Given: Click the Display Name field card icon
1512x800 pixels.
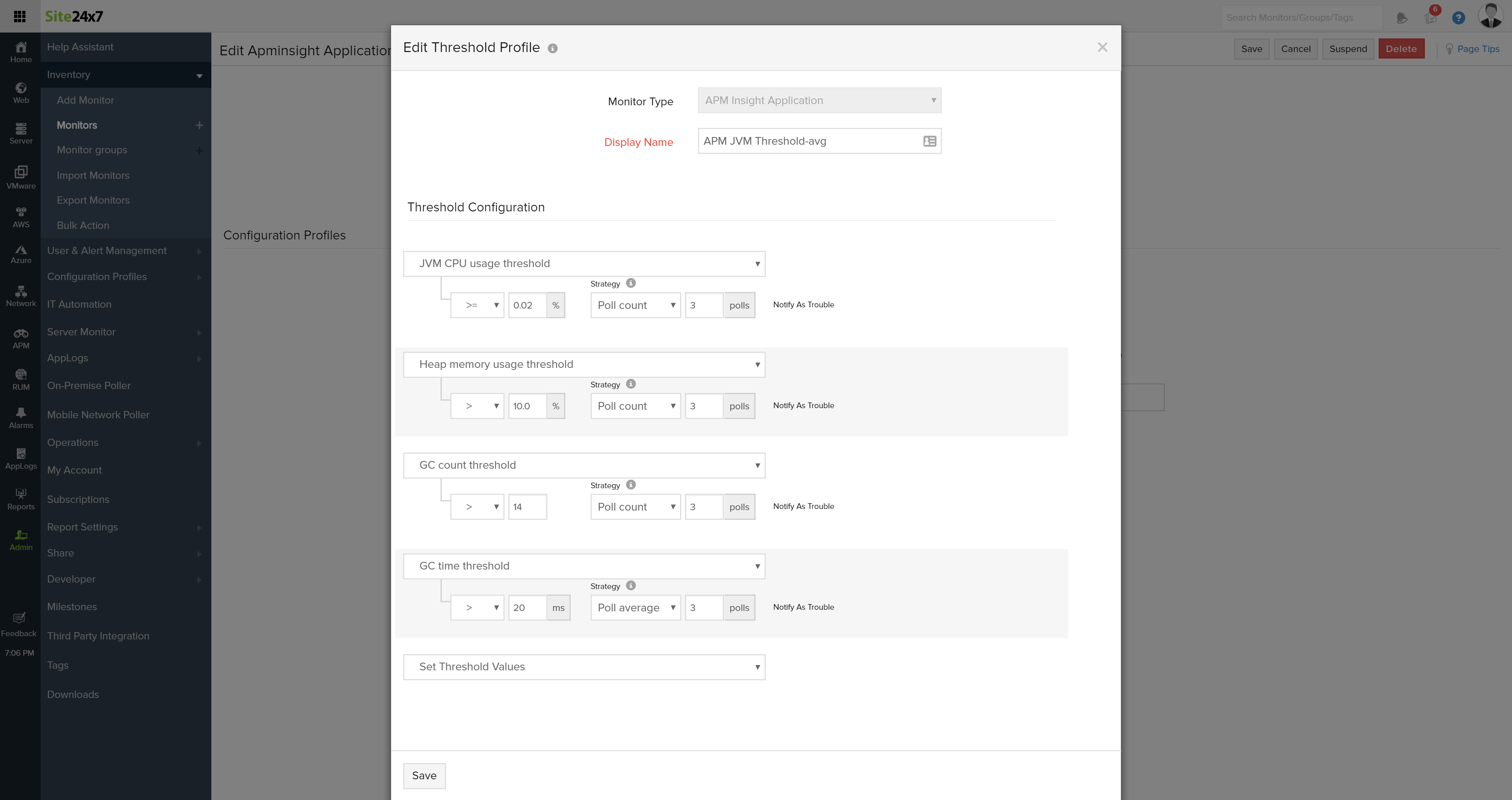Looking at the screenshot, I should click(929, 141).
